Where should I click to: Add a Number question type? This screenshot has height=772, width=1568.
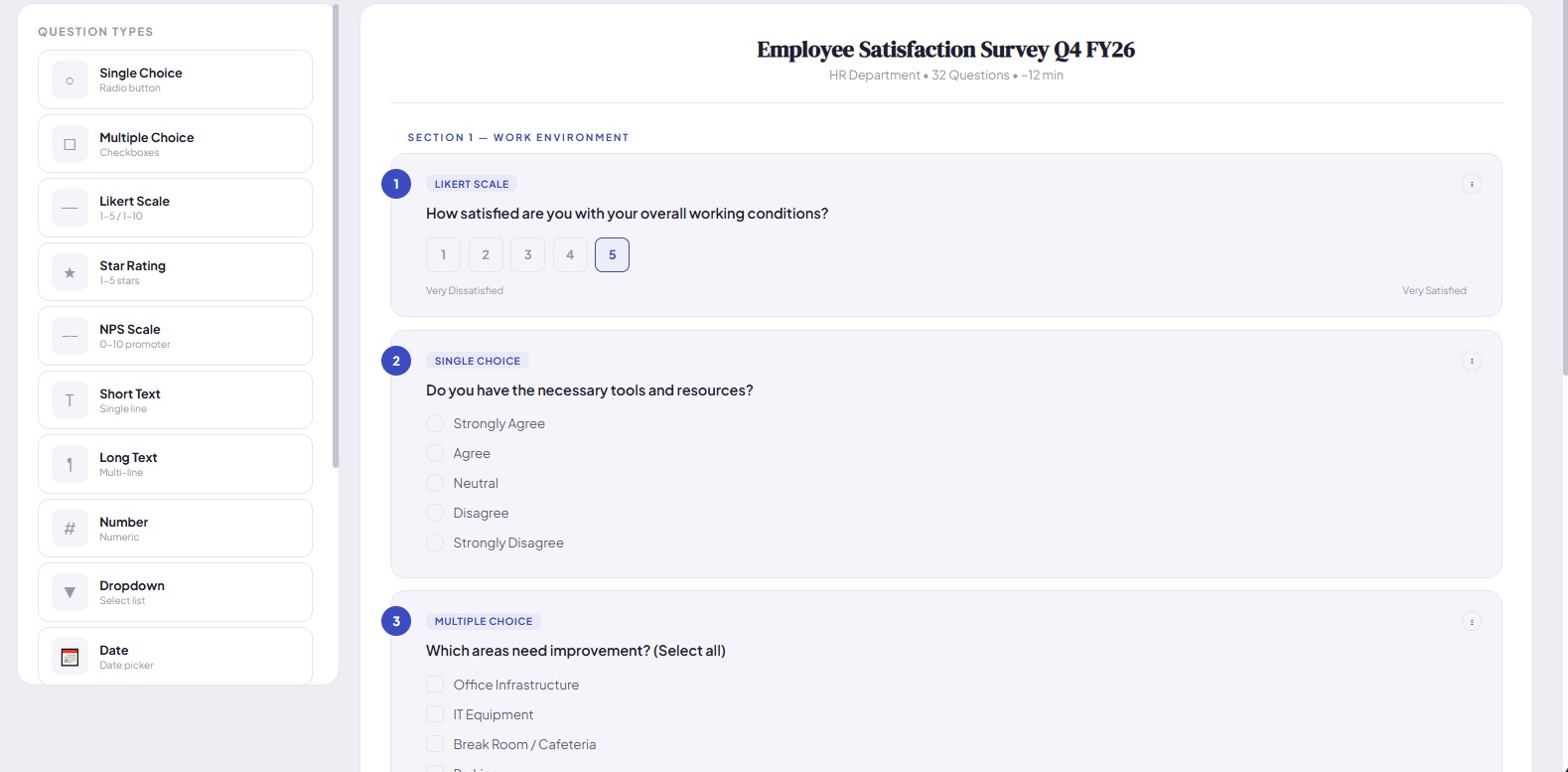coord(175,529)
